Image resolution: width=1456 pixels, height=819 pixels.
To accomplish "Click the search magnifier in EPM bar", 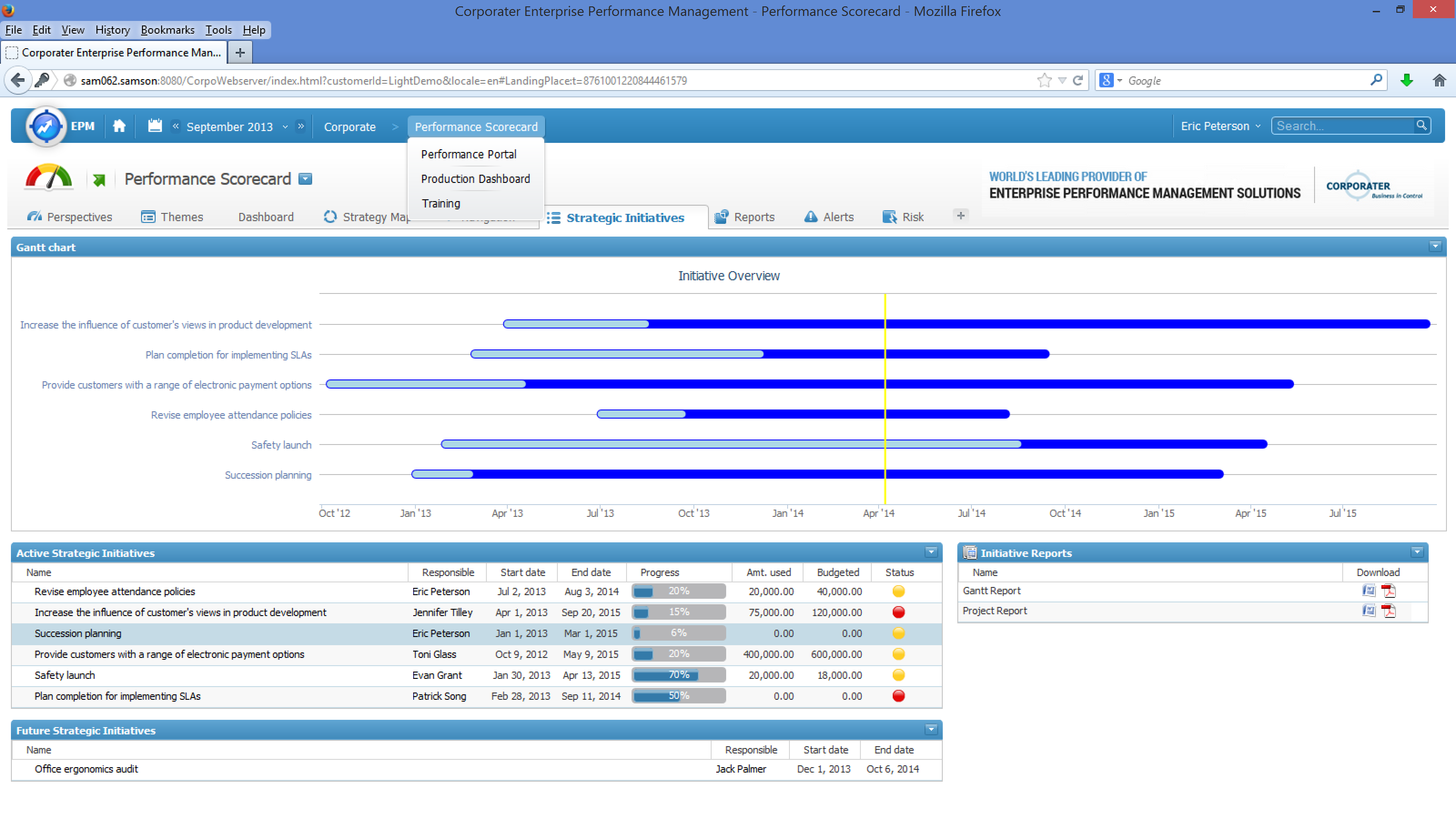I will click(1421, 126).
